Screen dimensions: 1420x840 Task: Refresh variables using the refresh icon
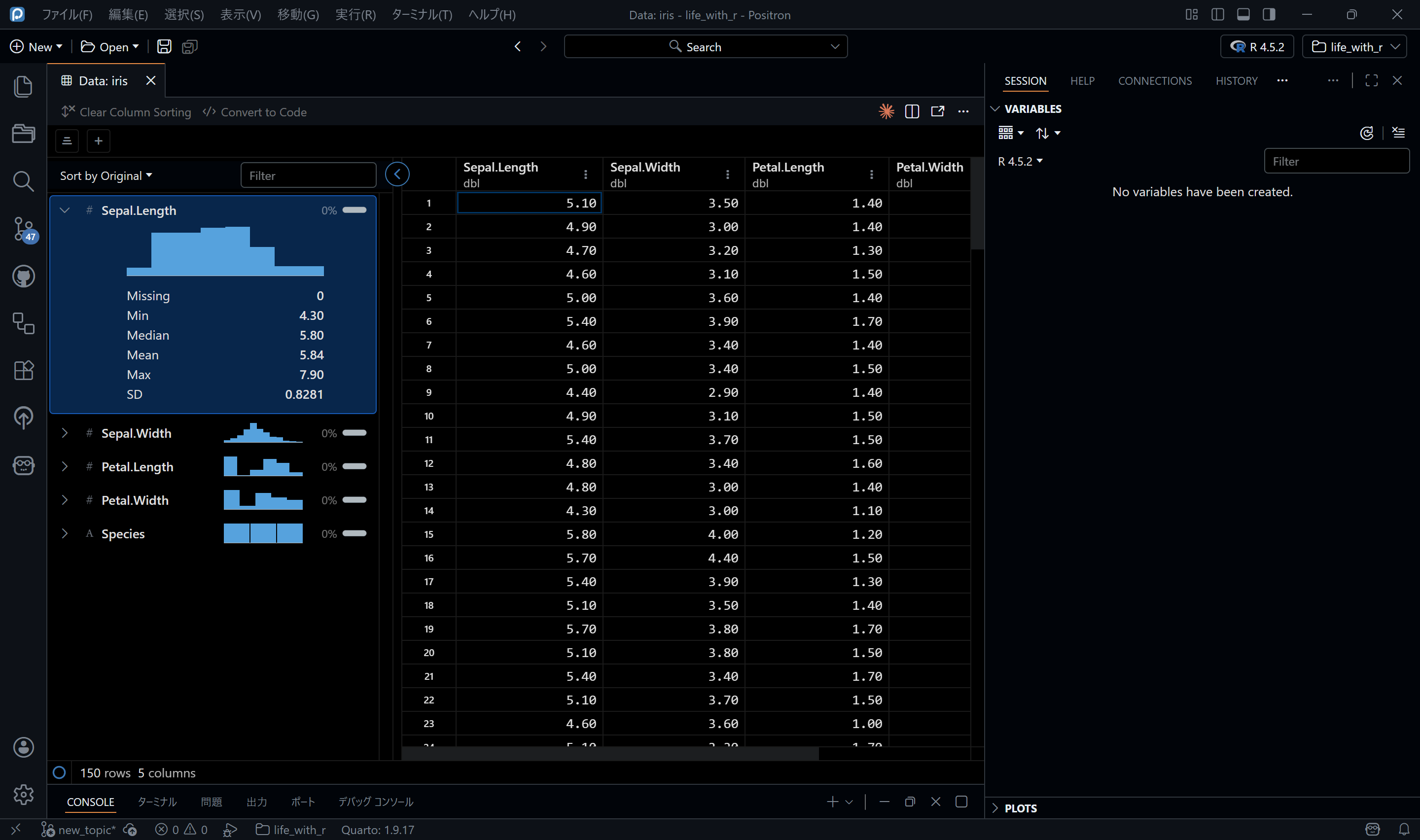click(x=1366, y=133)
